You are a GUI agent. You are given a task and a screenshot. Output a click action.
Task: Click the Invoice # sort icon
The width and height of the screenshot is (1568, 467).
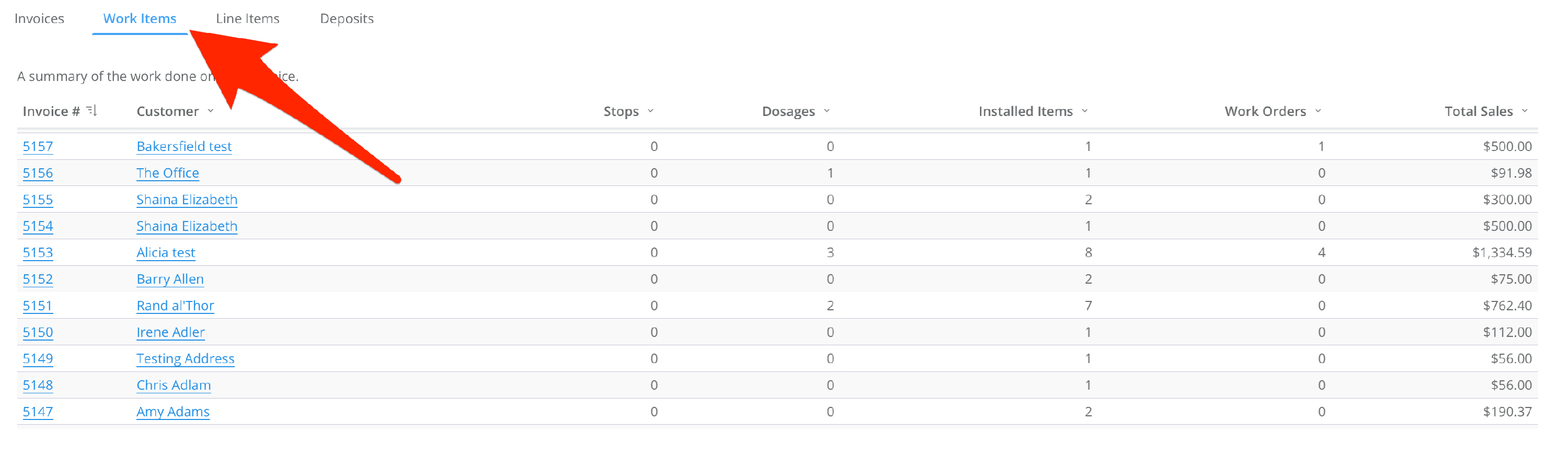click(x=92, y=111)
